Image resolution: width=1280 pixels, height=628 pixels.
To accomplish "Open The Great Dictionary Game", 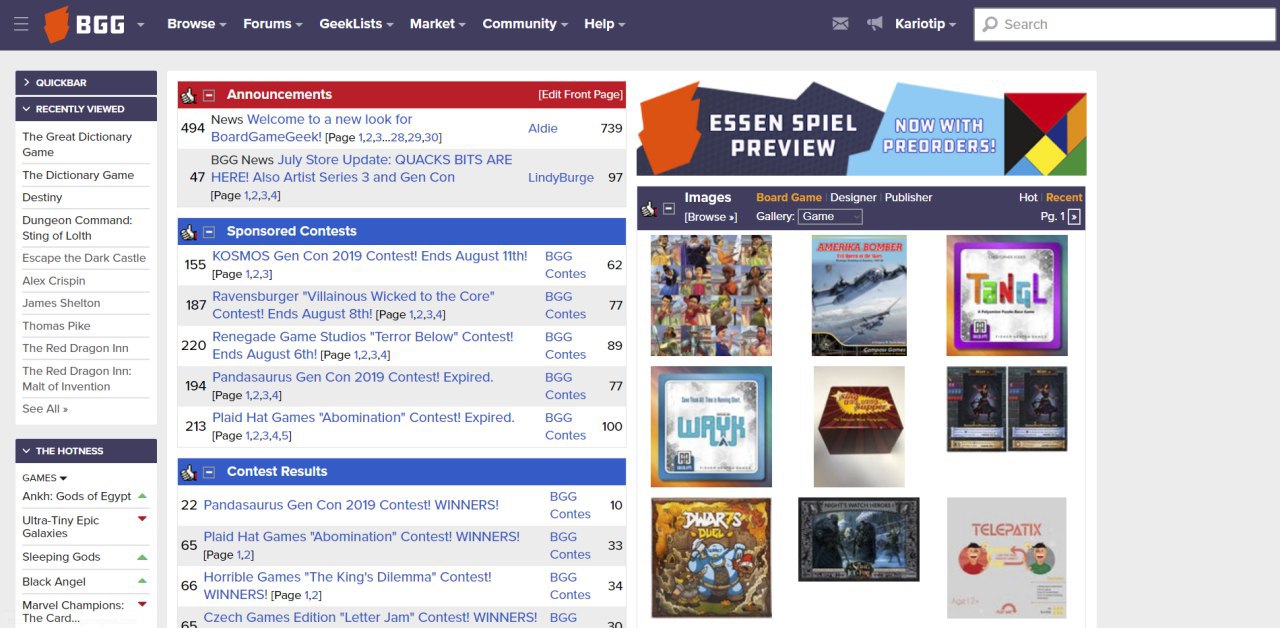I will coord(77,144).
